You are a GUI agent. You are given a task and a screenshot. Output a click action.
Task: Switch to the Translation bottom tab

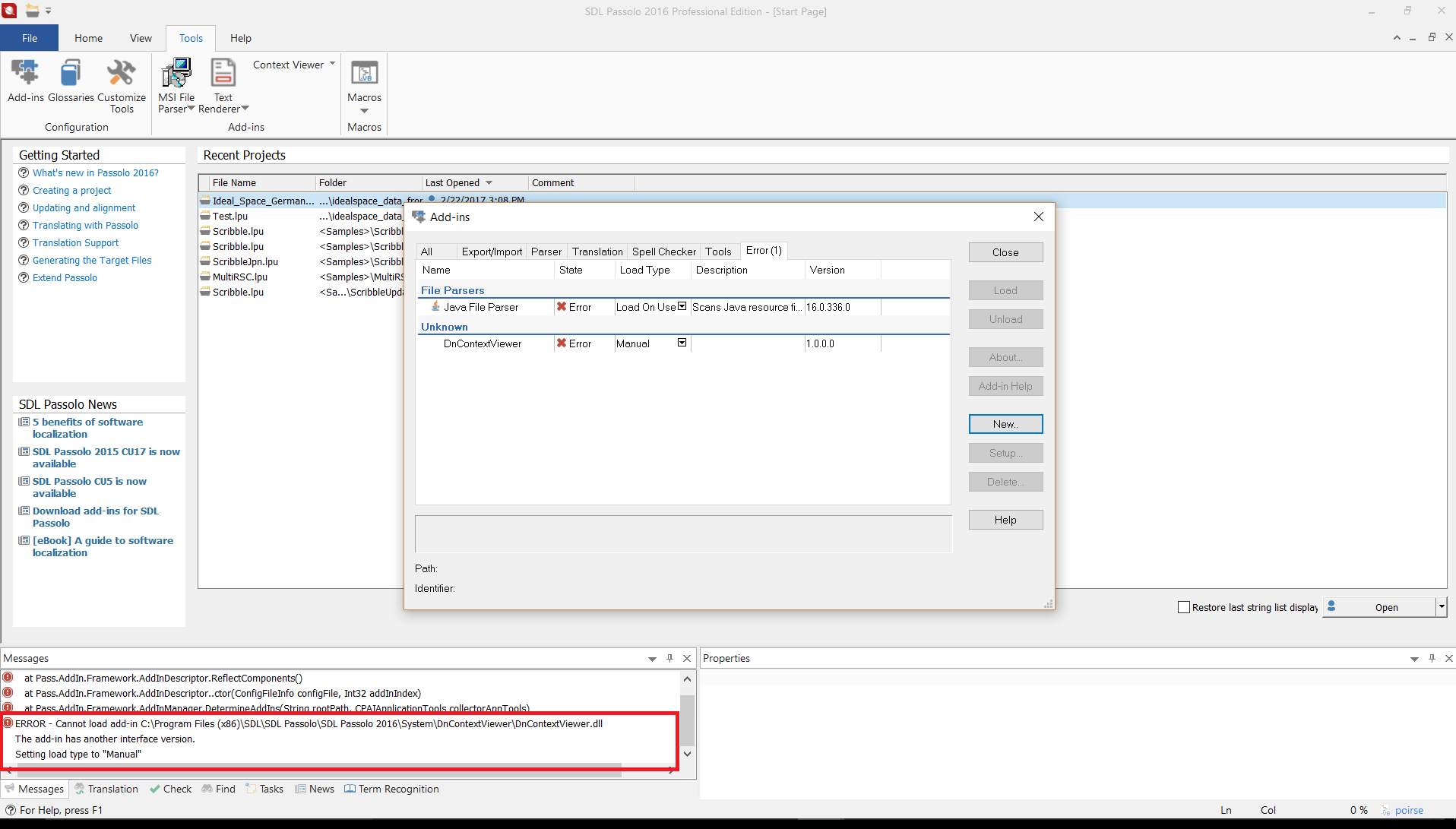point(106,789)
